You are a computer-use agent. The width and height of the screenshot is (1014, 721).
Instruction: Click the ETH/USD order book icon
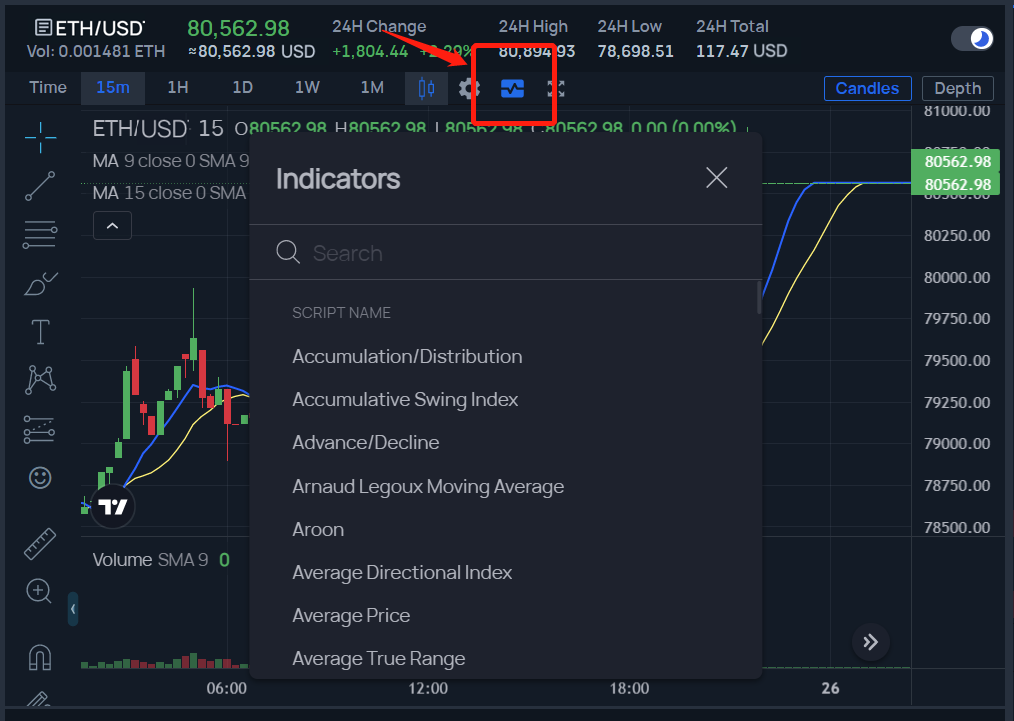pyautogui.click(x=43, y=28)
